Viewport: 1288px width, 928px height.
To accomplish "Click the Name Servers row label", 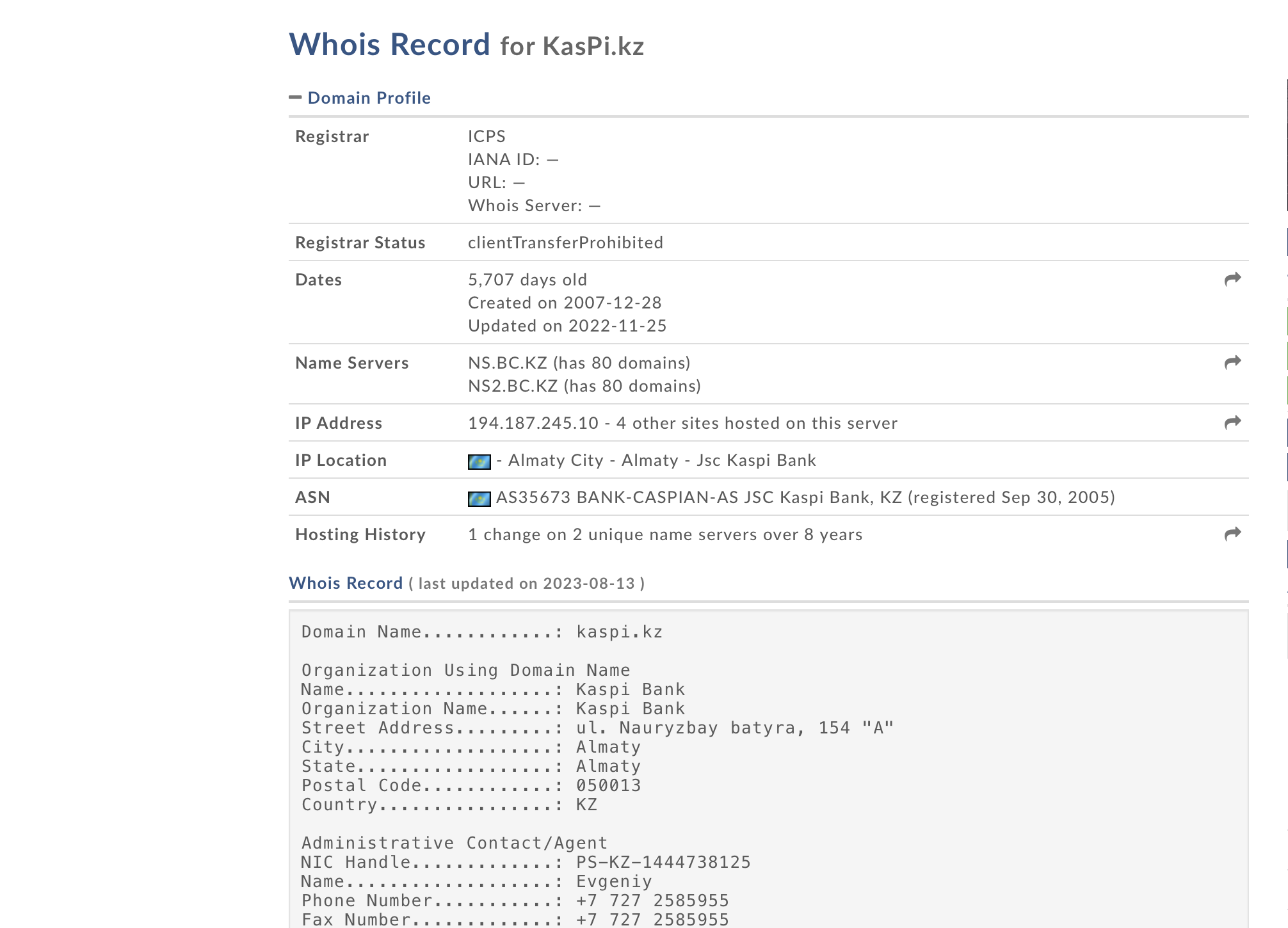I will [351, 363].
